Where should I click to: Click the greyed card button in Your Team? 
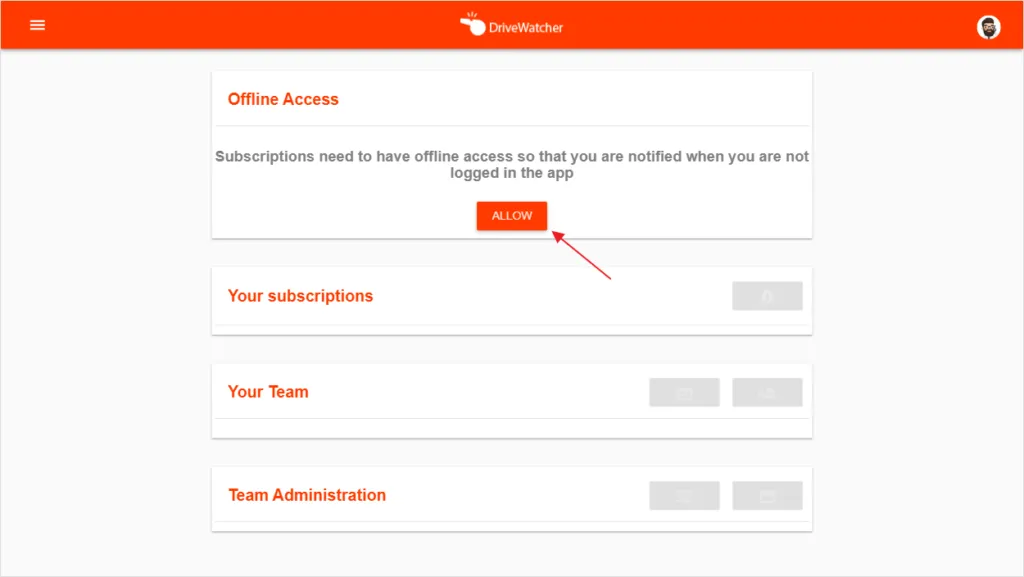(684, 392)
